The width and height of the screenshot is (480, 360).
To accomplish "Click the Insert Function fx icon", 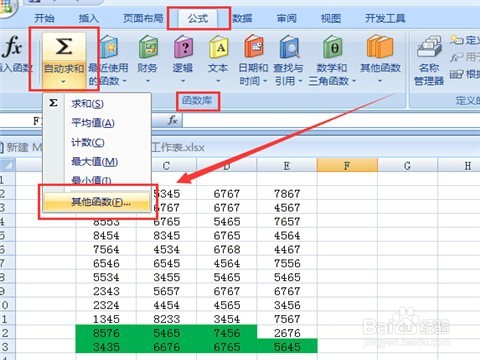I will click(13, 47).
